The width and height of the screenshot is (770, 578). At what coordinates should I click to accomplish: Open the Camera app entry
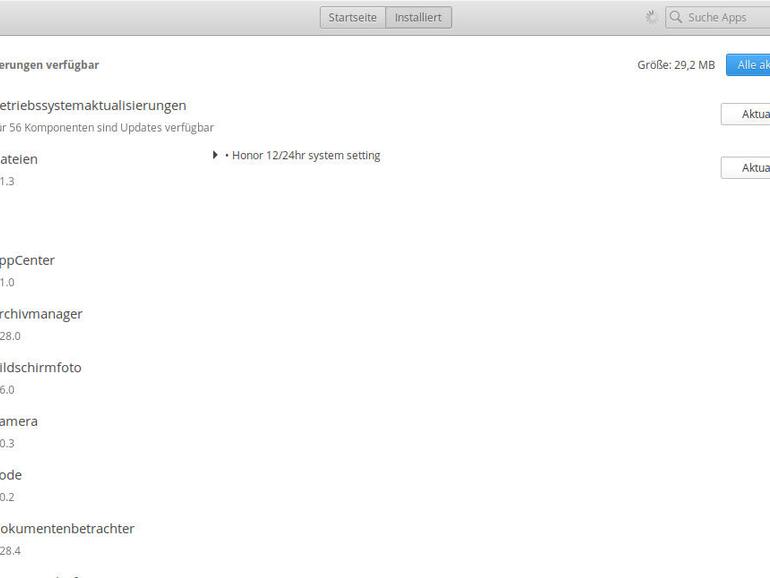19,421
